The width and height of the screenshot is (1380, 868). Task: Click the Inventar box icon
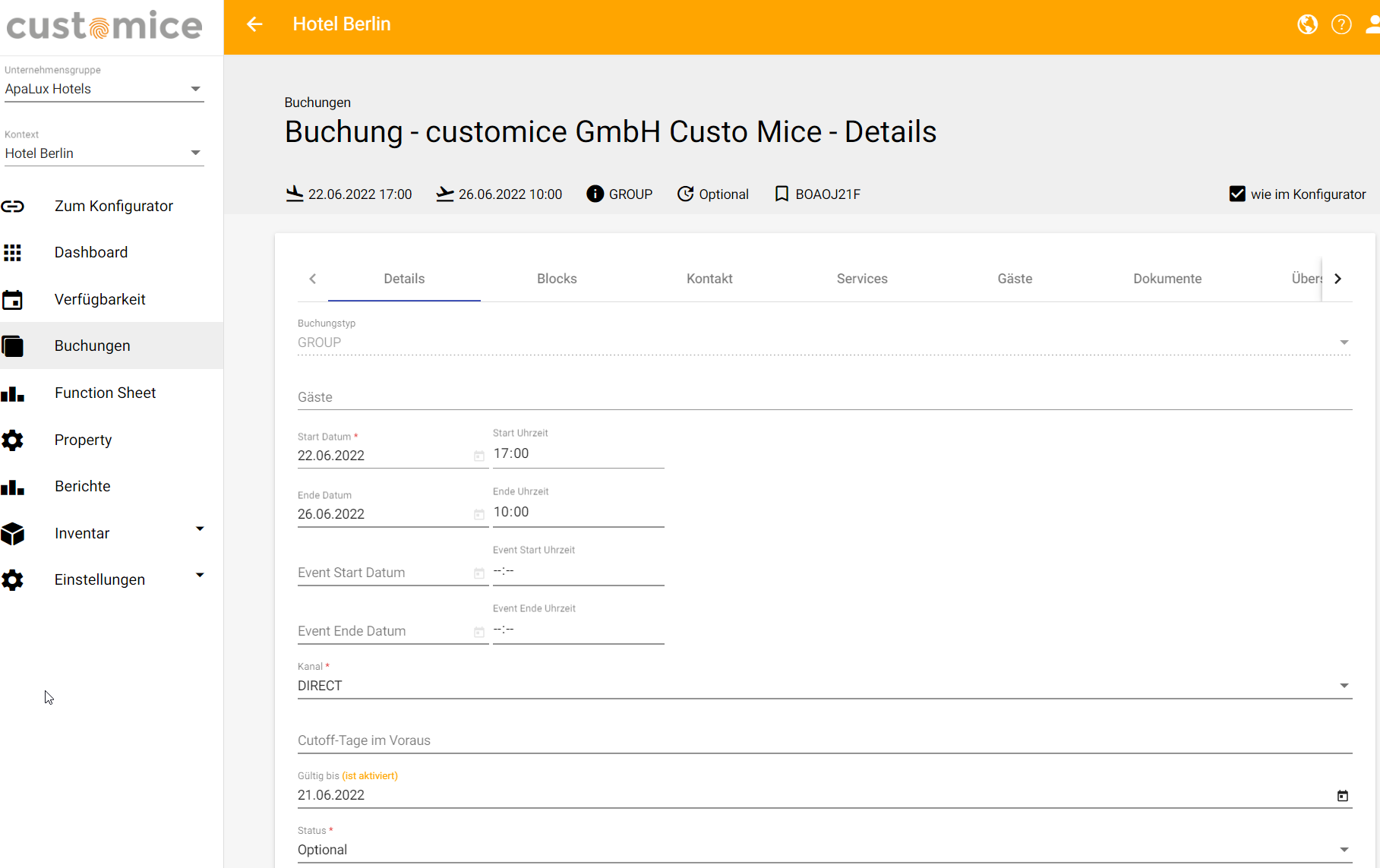13,534
